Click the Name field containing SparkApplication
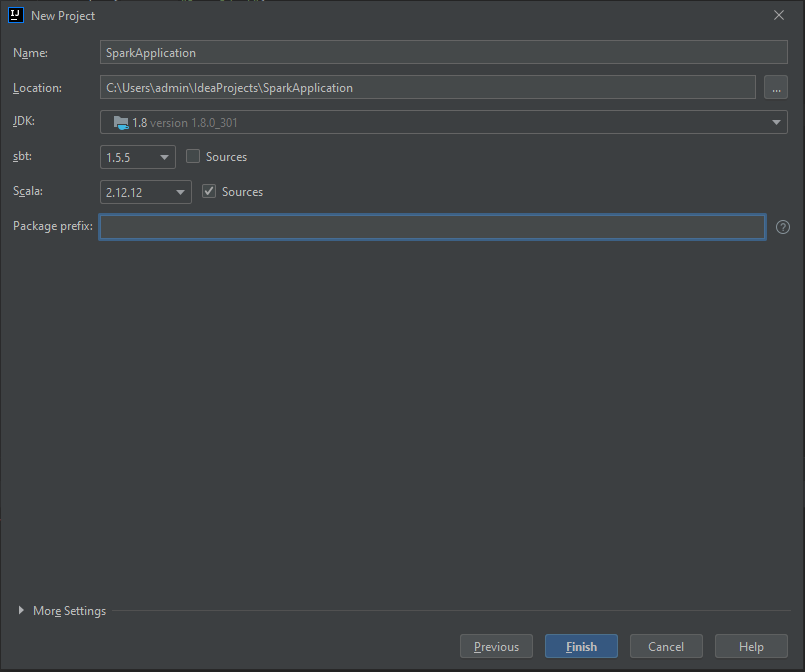The width and height of the screenshot is (805, 672). click(444, 53)
